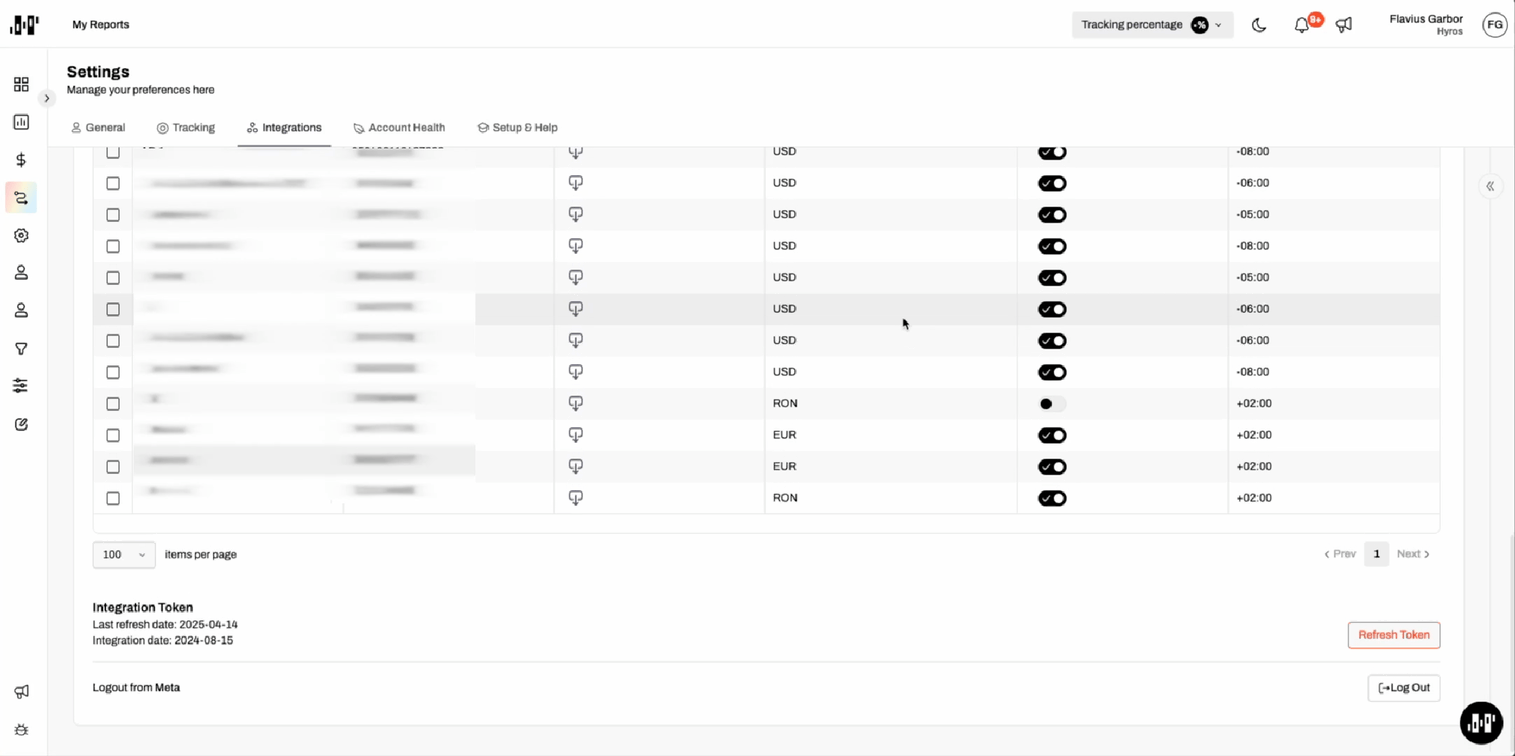
Task: Open the dollar sign sales icon in the sidebar
Action: click(21, 160)
